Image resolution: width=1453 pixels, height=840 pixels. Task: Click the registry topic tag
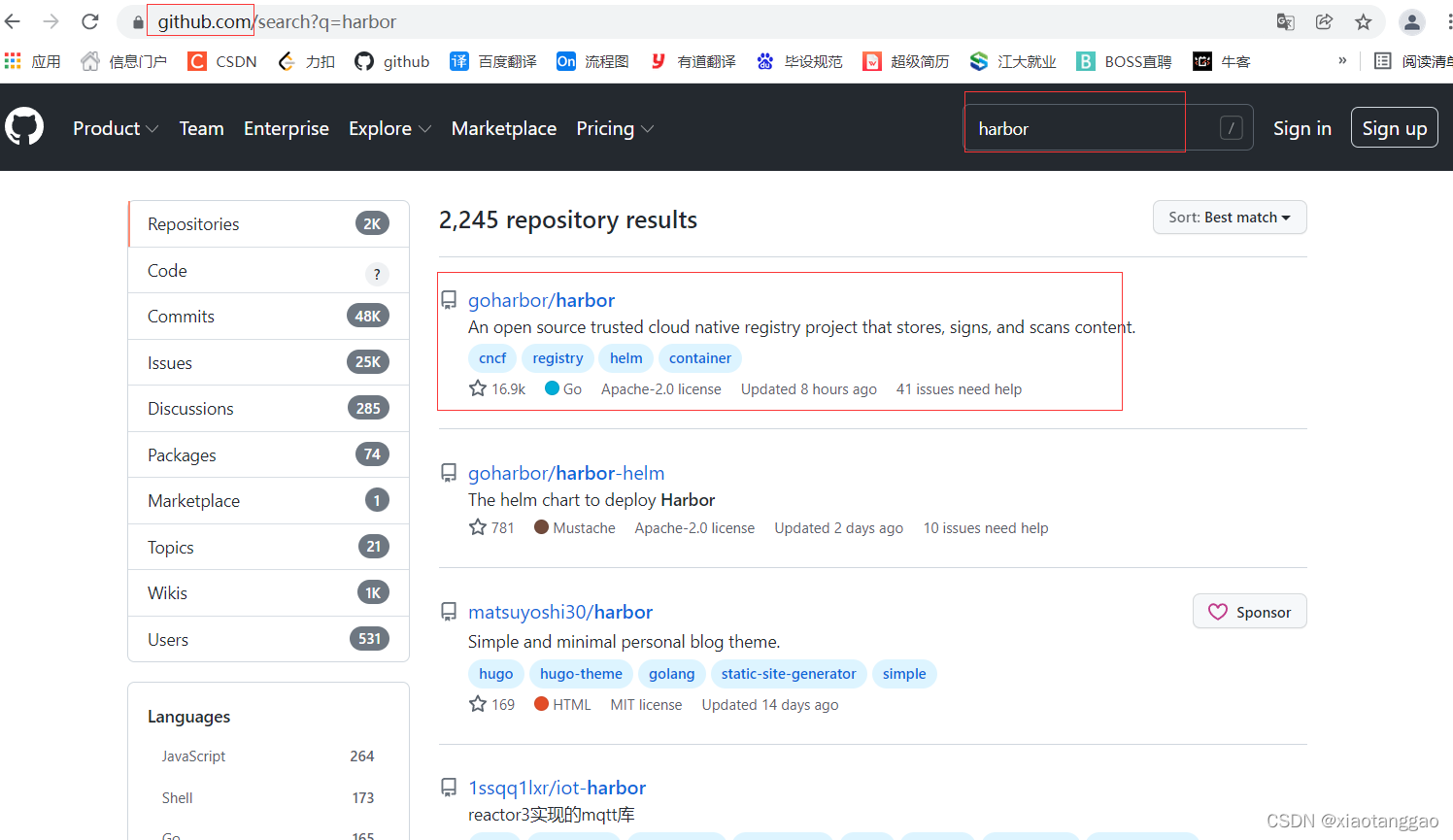pos(558,358)
